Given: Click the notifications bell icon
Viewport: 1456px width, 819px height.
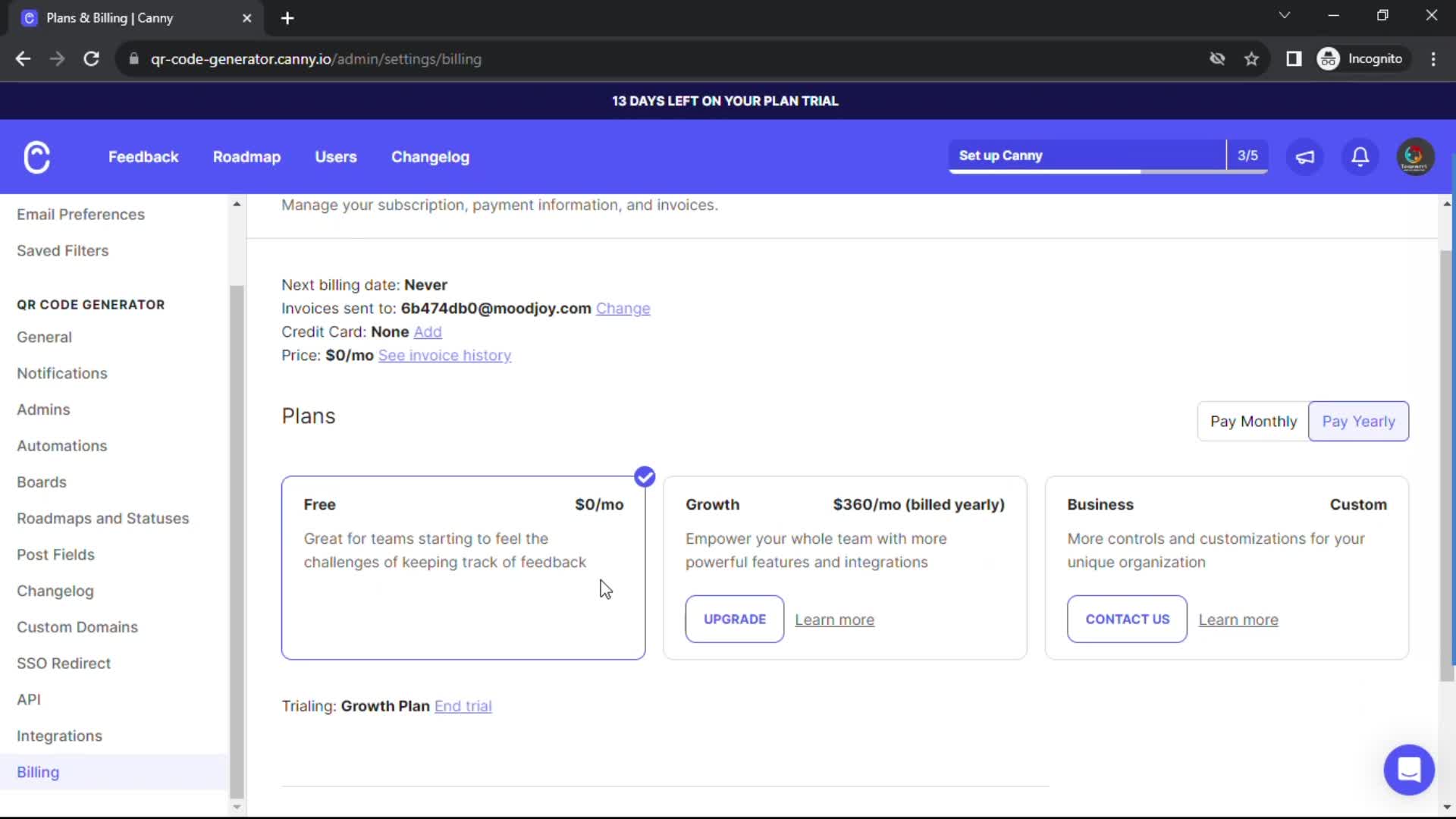Looking at the screenshot, I should (1361, 156).
